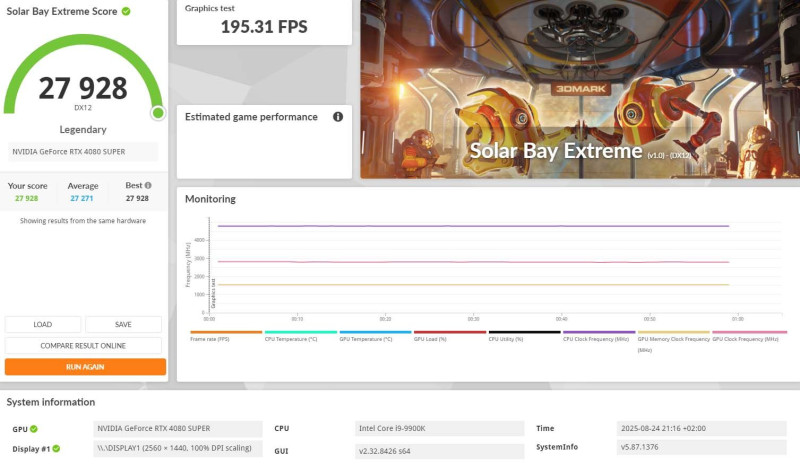Click the SAVE button
This screenshot has width=800, height=466.
(x=123, y=325)
